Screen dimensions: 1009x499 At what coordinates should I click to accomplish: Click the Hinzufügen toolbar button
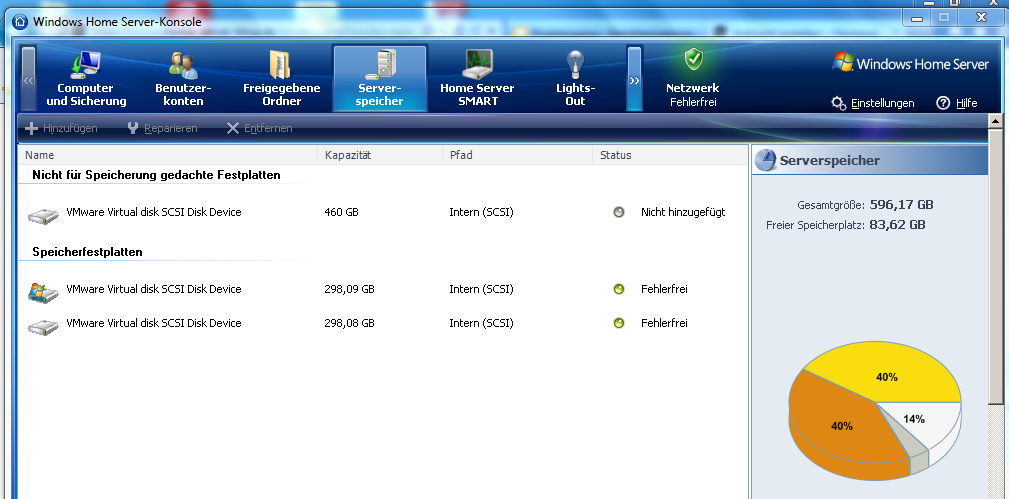click(x=61, y=128)
